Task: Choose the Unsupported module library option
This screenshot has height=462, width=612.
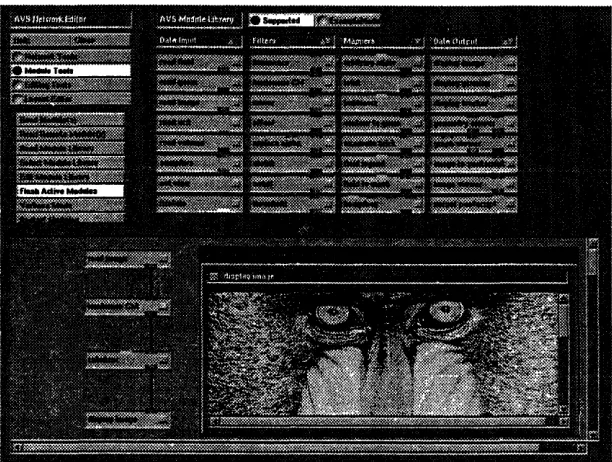Action: click(348, 20)
